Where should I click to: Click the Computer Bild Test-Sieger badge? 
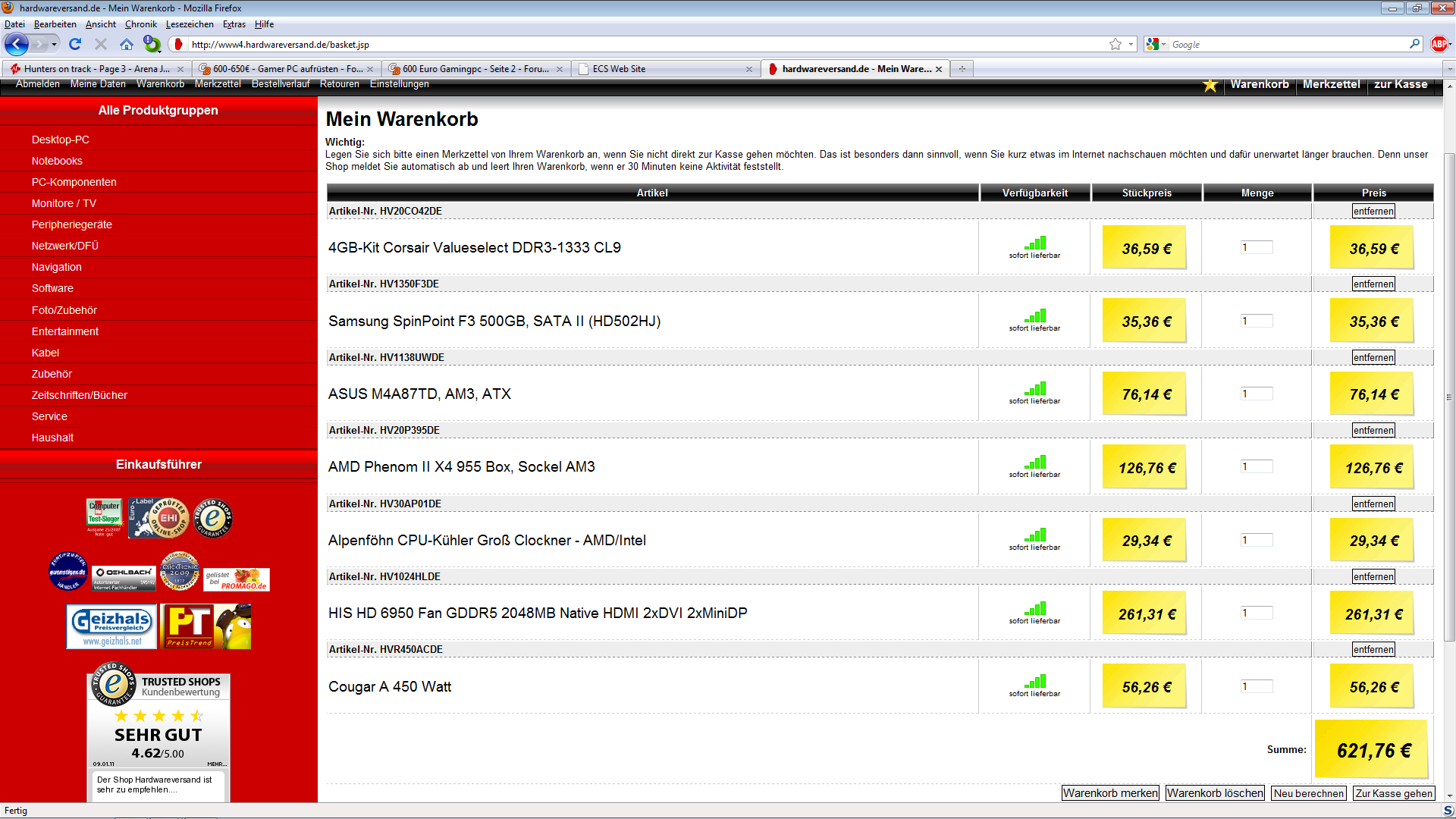click(104, 517)
